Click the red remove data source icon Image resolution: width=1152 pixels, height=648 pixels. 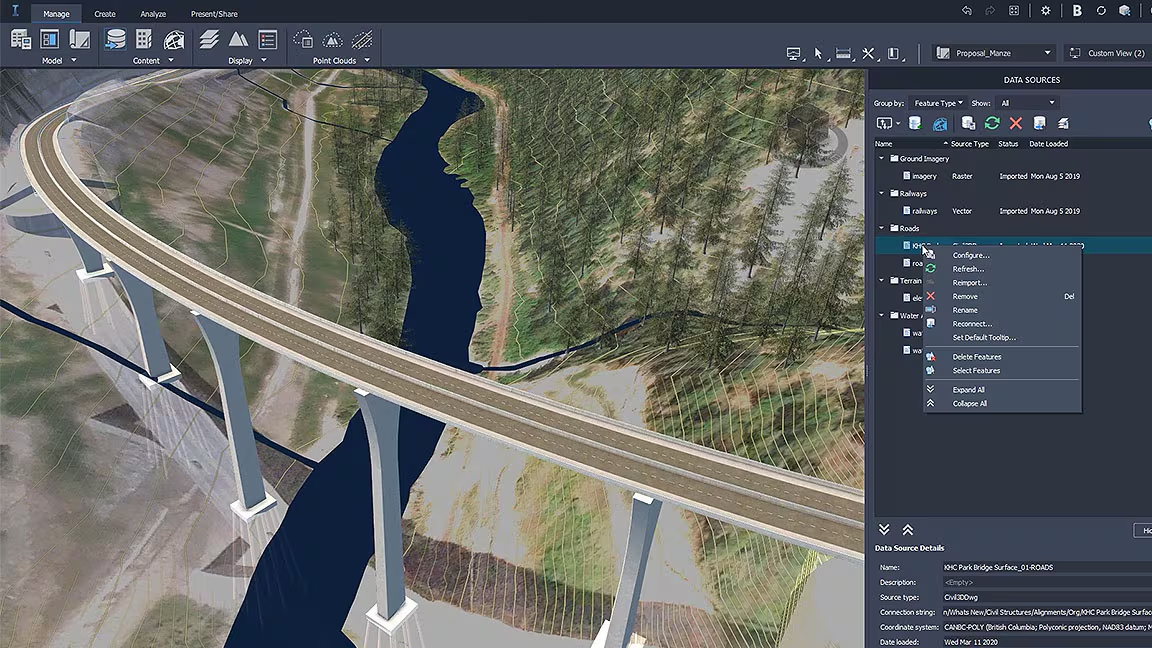(x=1016, y=122)
